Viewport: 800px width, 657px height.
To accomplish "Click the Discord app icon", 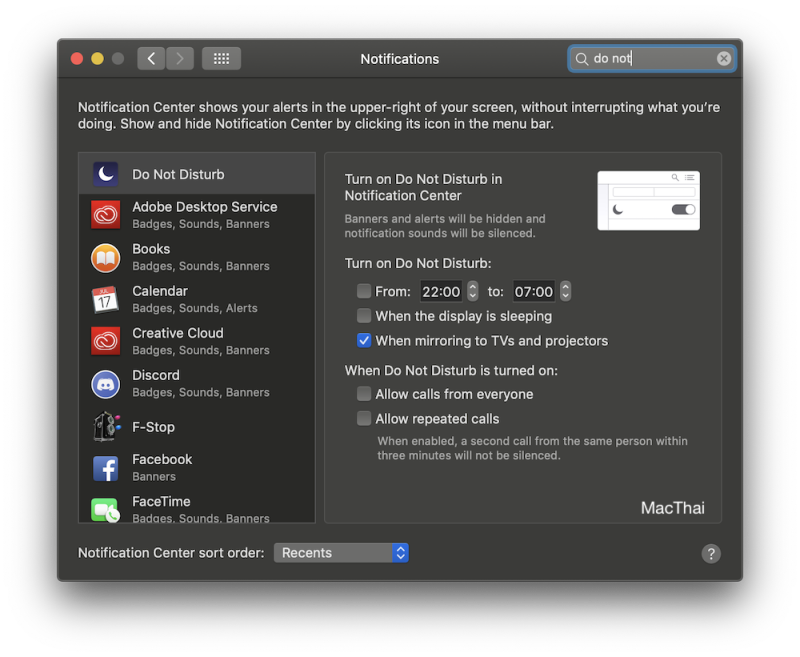I will click(105, 382).
